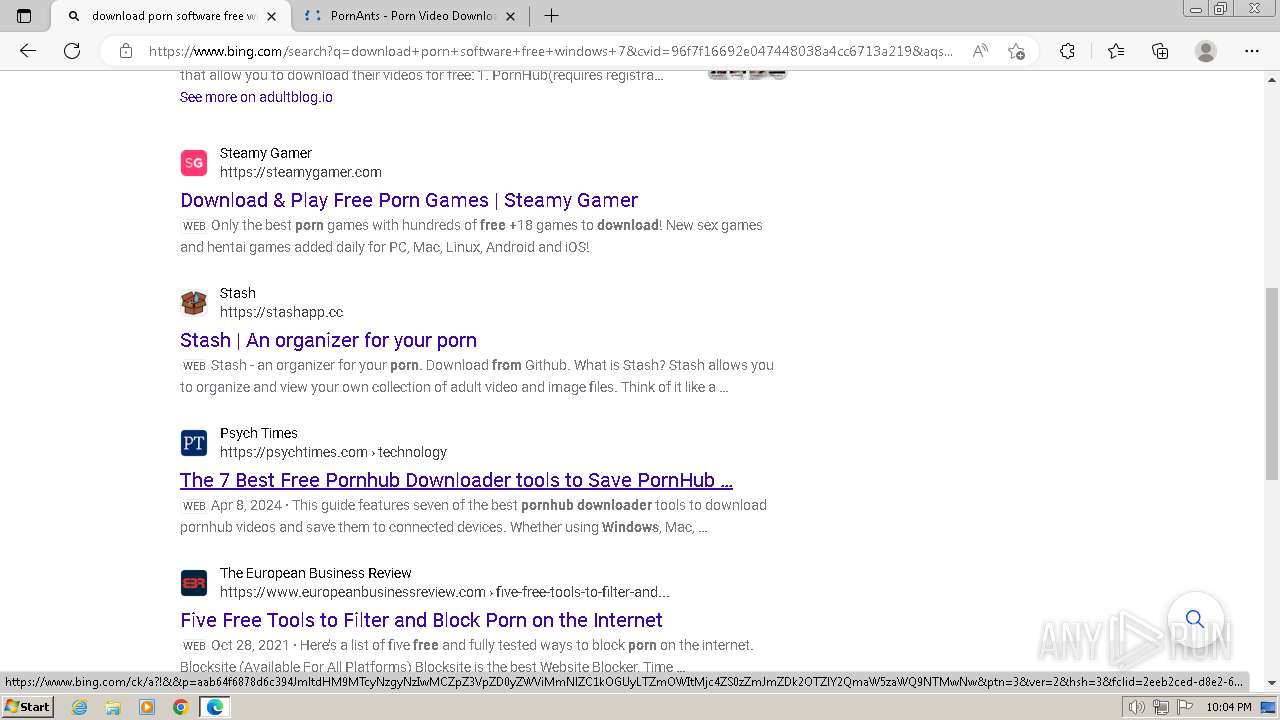Open the Windows Start menu
Image resolution: width=1280 pixels, height=720 pixels.
[x=27, y=707]
